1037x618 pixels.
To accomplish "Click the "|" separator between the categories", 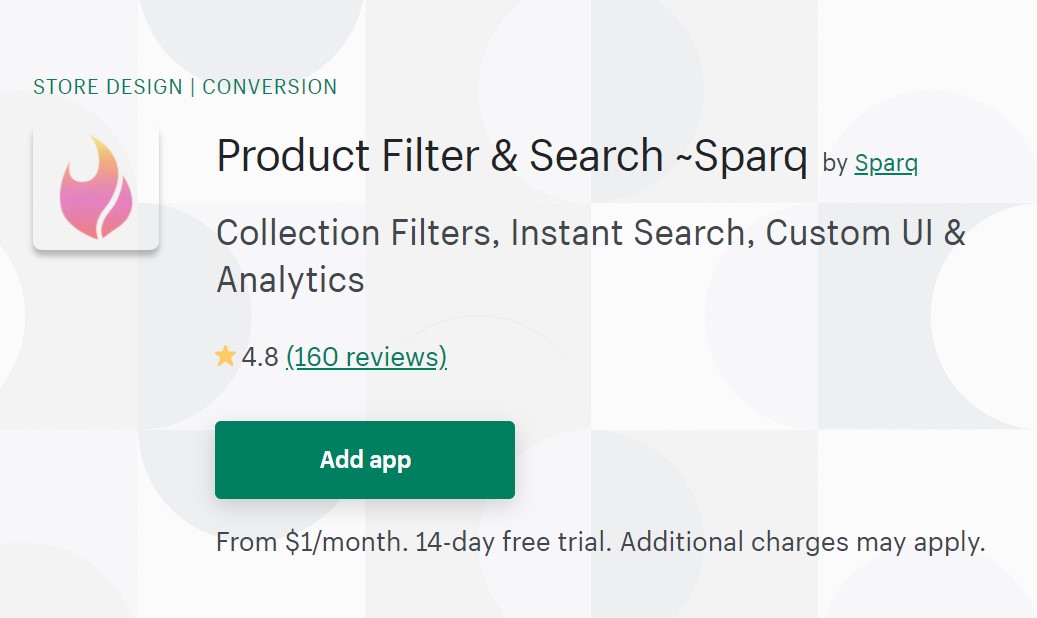I will point(192,87).
